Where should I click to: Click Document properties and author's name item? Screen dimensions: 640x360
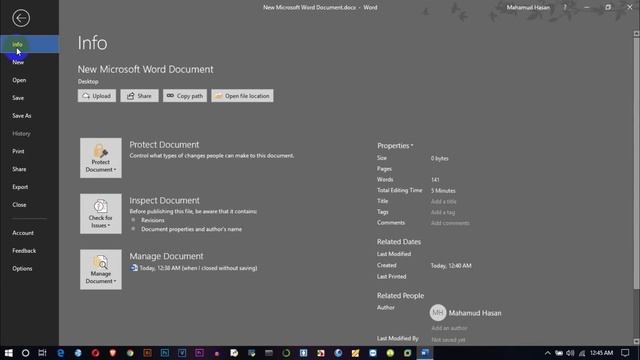click(x=191, y=229)
